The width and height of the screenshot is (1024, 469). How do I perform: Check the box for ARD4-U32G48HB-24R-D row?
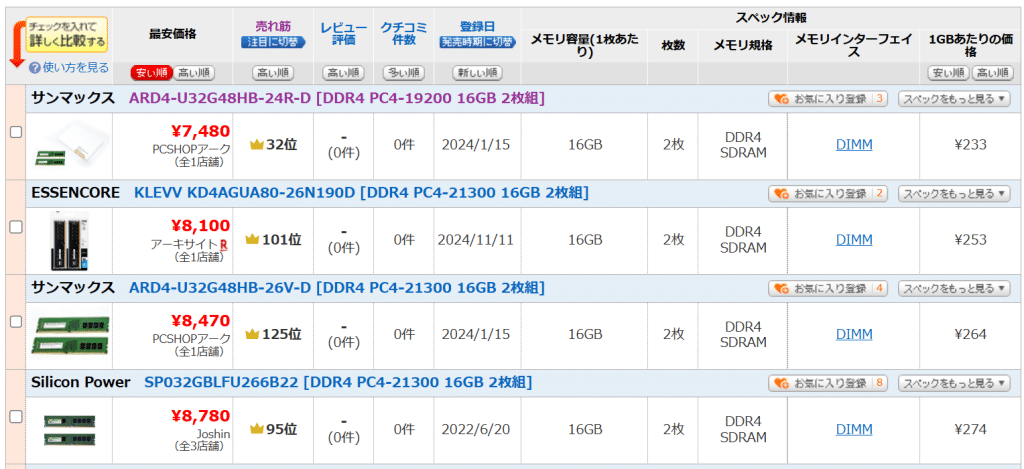[16, 132]
